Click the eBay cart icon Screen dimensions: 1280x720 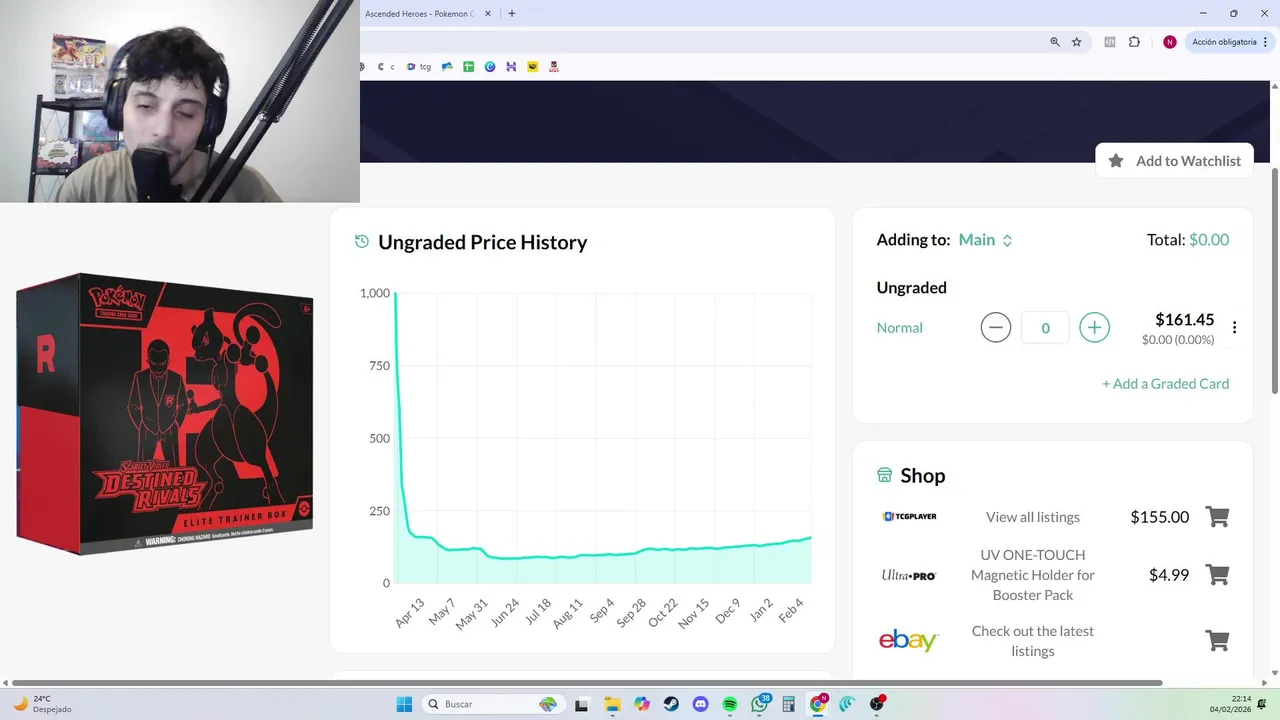tap(1217, 641)
